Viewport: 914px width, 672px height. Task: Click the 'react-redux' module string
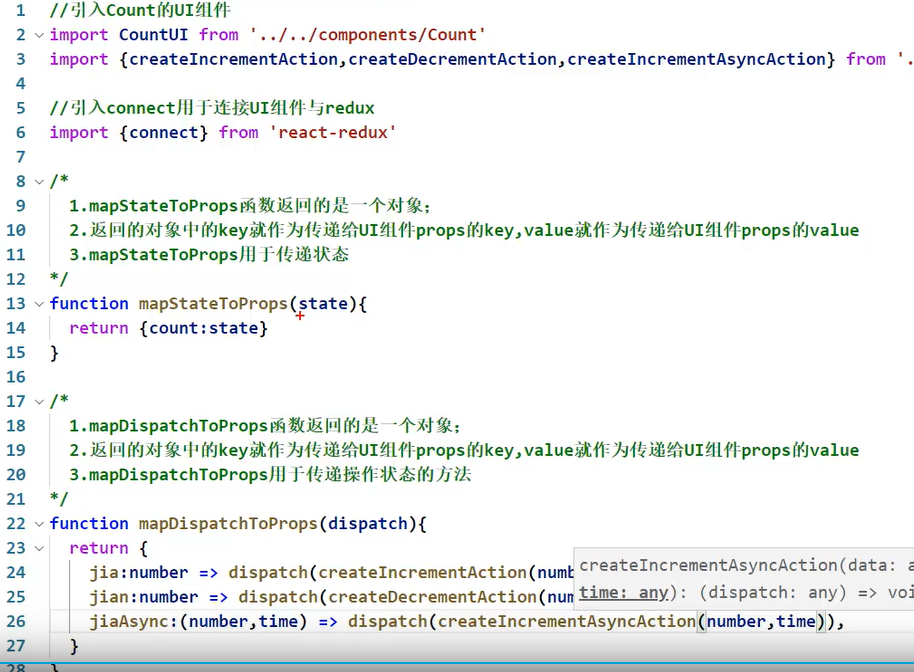[333, 133]
